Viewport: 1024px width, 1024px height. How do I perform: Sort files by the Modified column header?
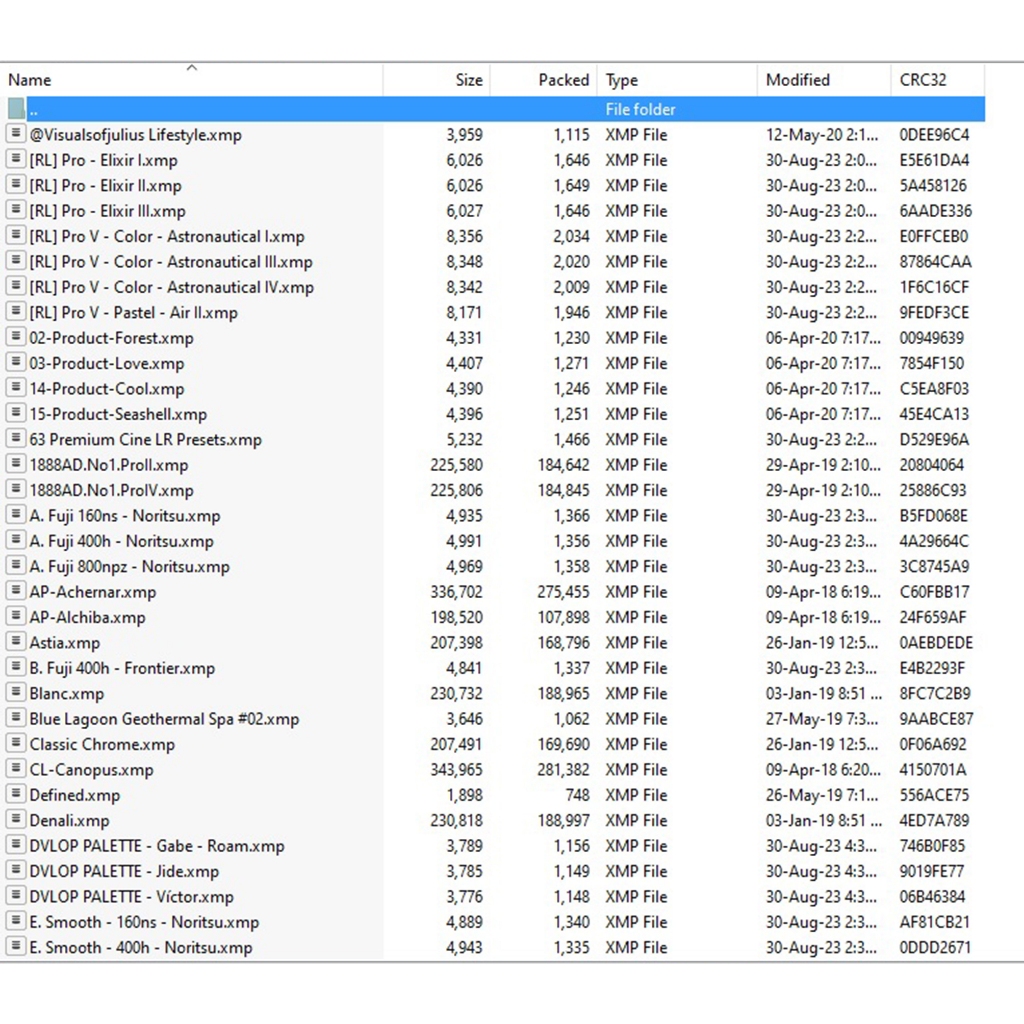point(797,80)
